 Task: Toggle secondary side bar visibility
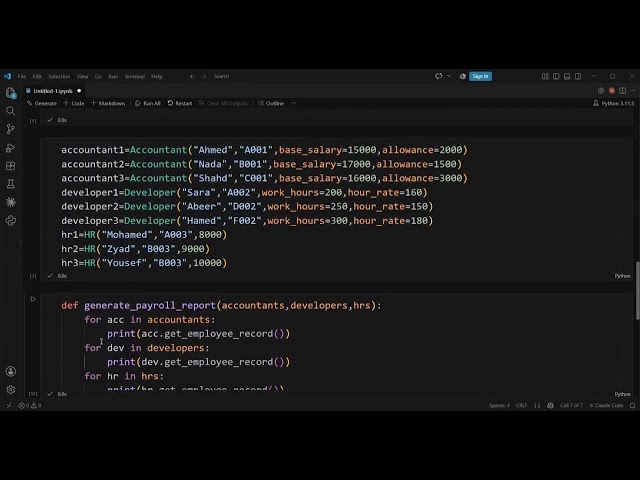pos(578,76)
